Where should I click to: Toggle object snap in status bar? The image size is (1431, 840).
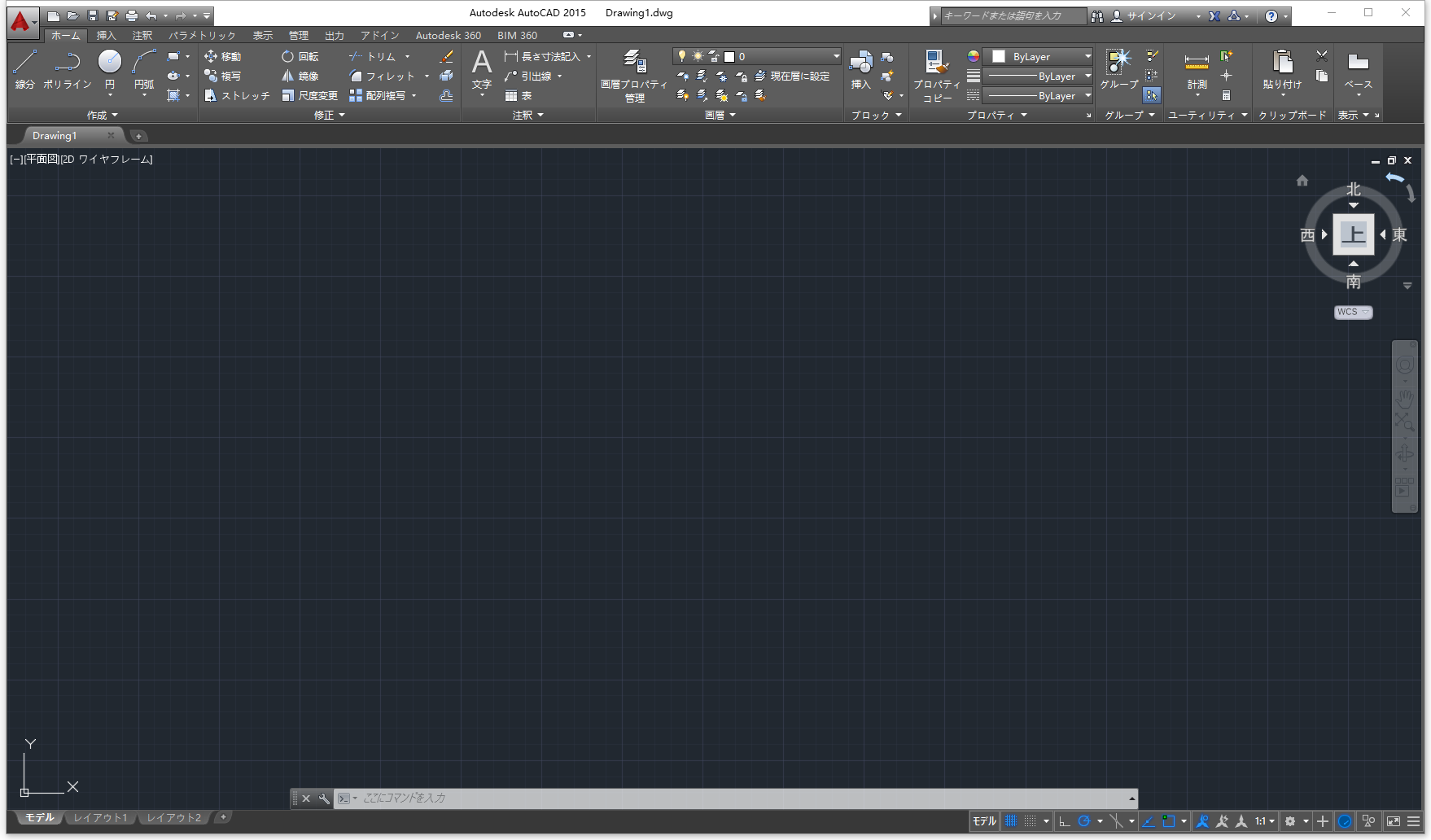(1169, 821)
